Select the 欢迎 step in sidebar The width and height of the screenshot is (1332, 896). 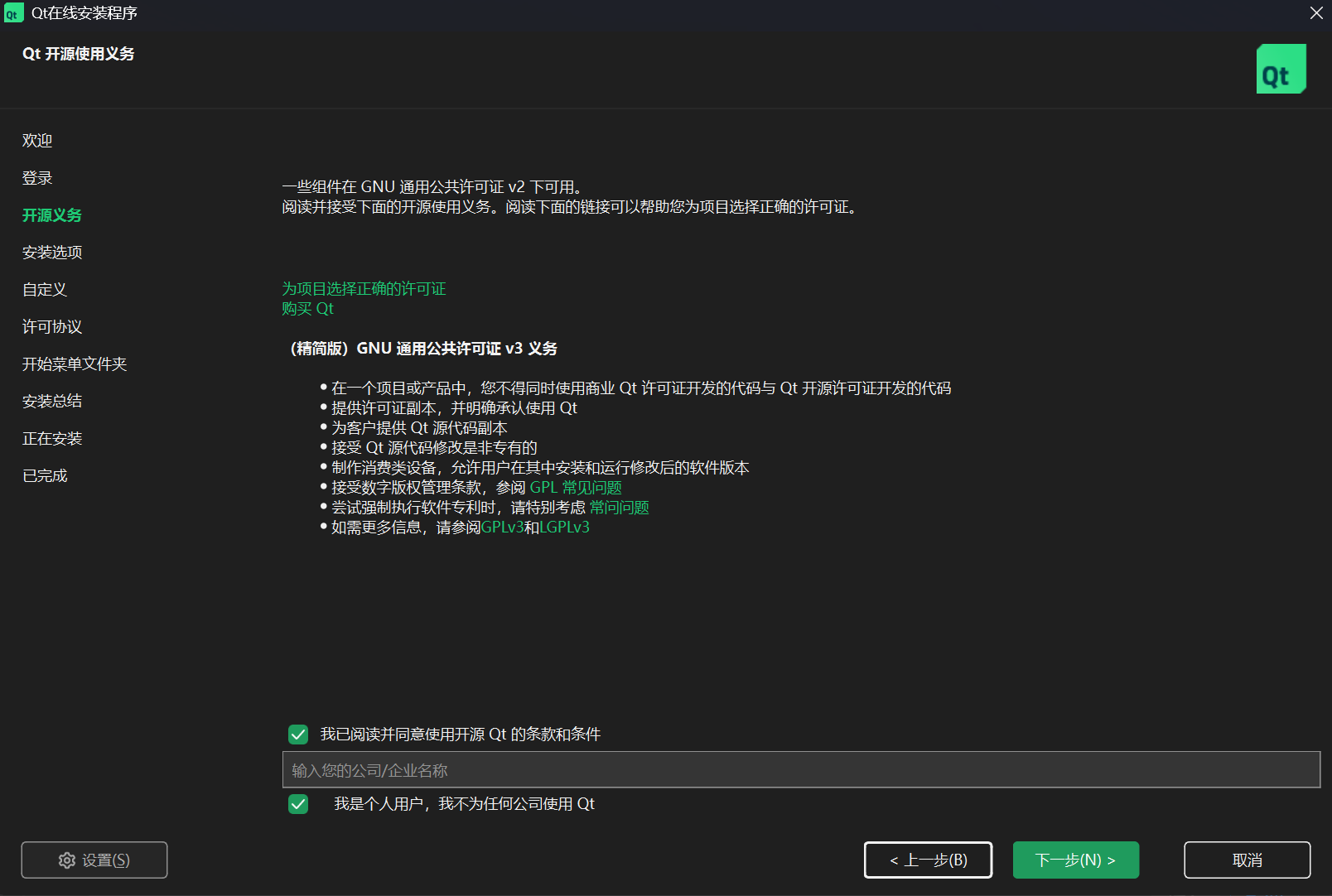37,141
